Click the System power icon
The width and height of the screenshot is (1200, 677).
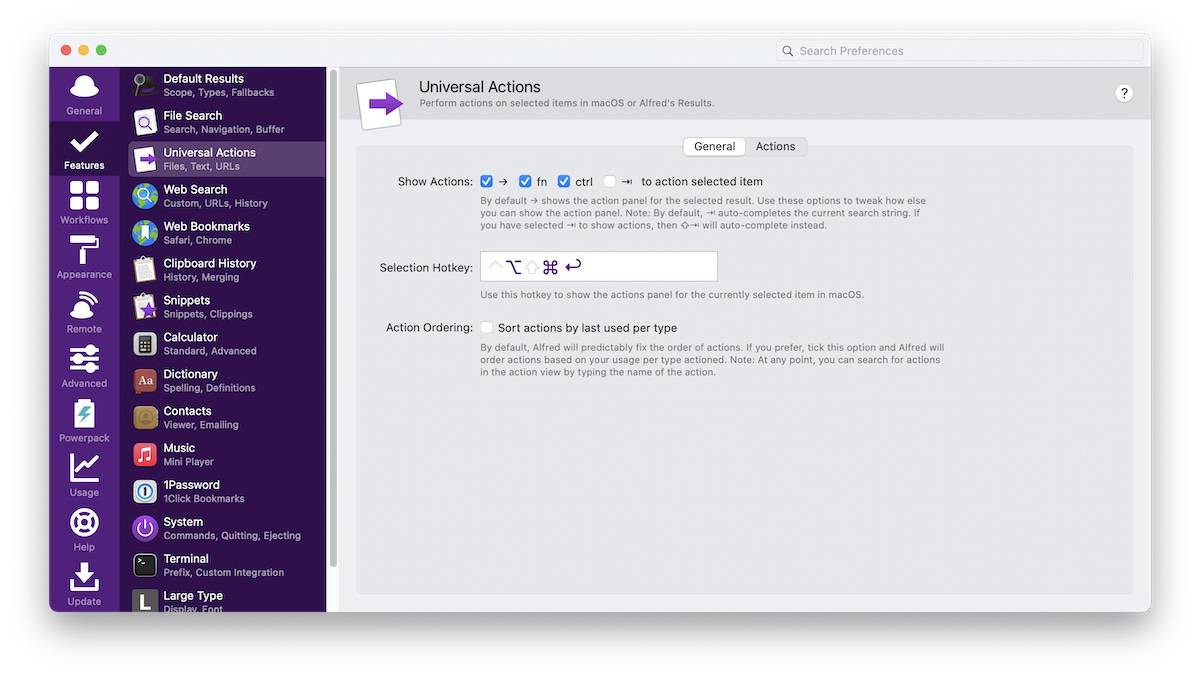pos(145,529)
